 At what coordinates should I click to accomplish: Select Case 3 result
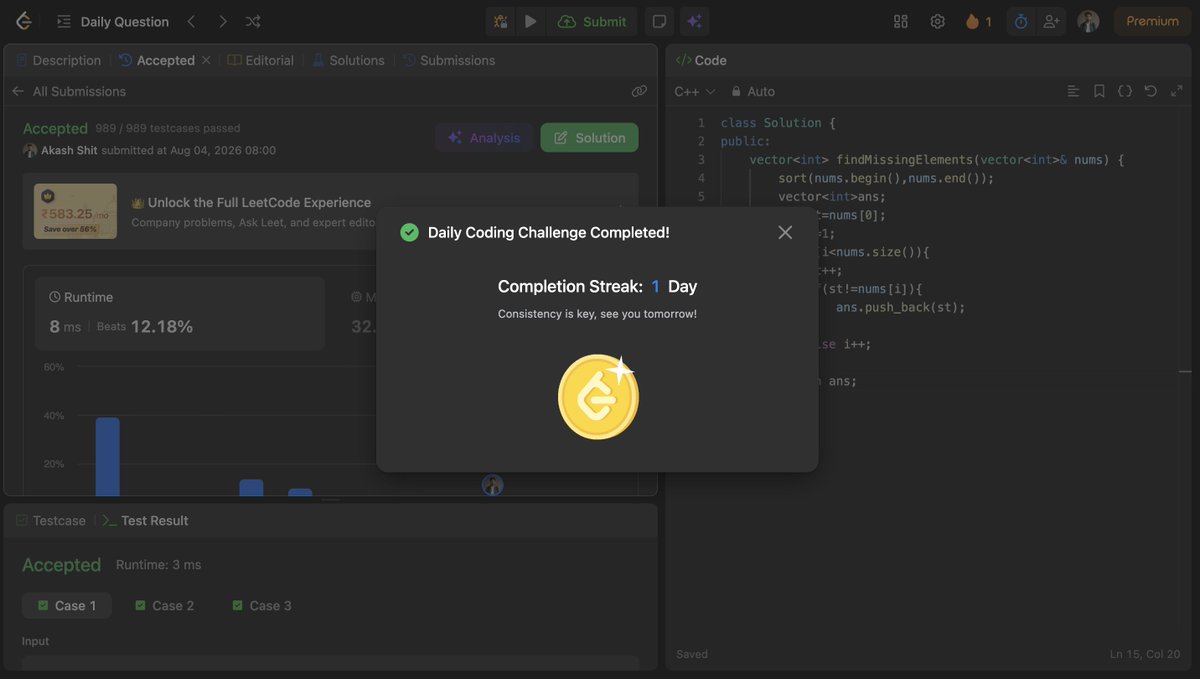coord(261,605)
